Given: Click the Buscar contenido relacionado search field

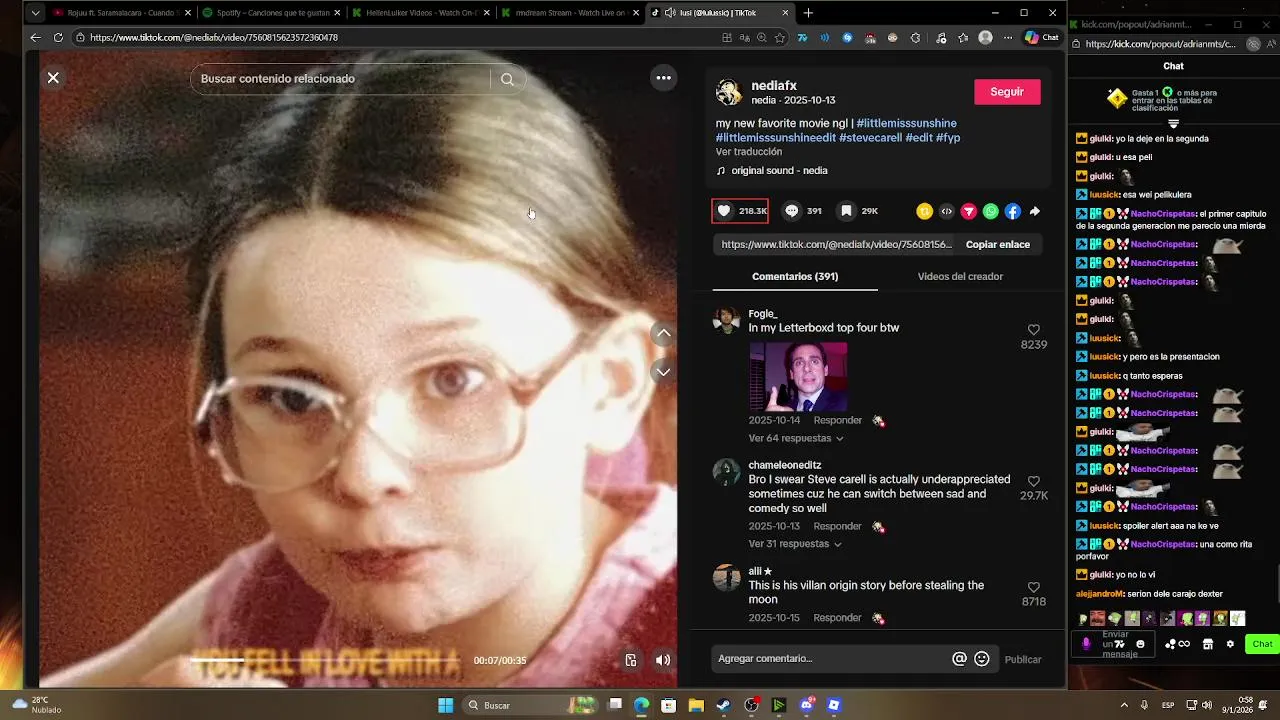Looking at the screenshot, I should [340, 79].
